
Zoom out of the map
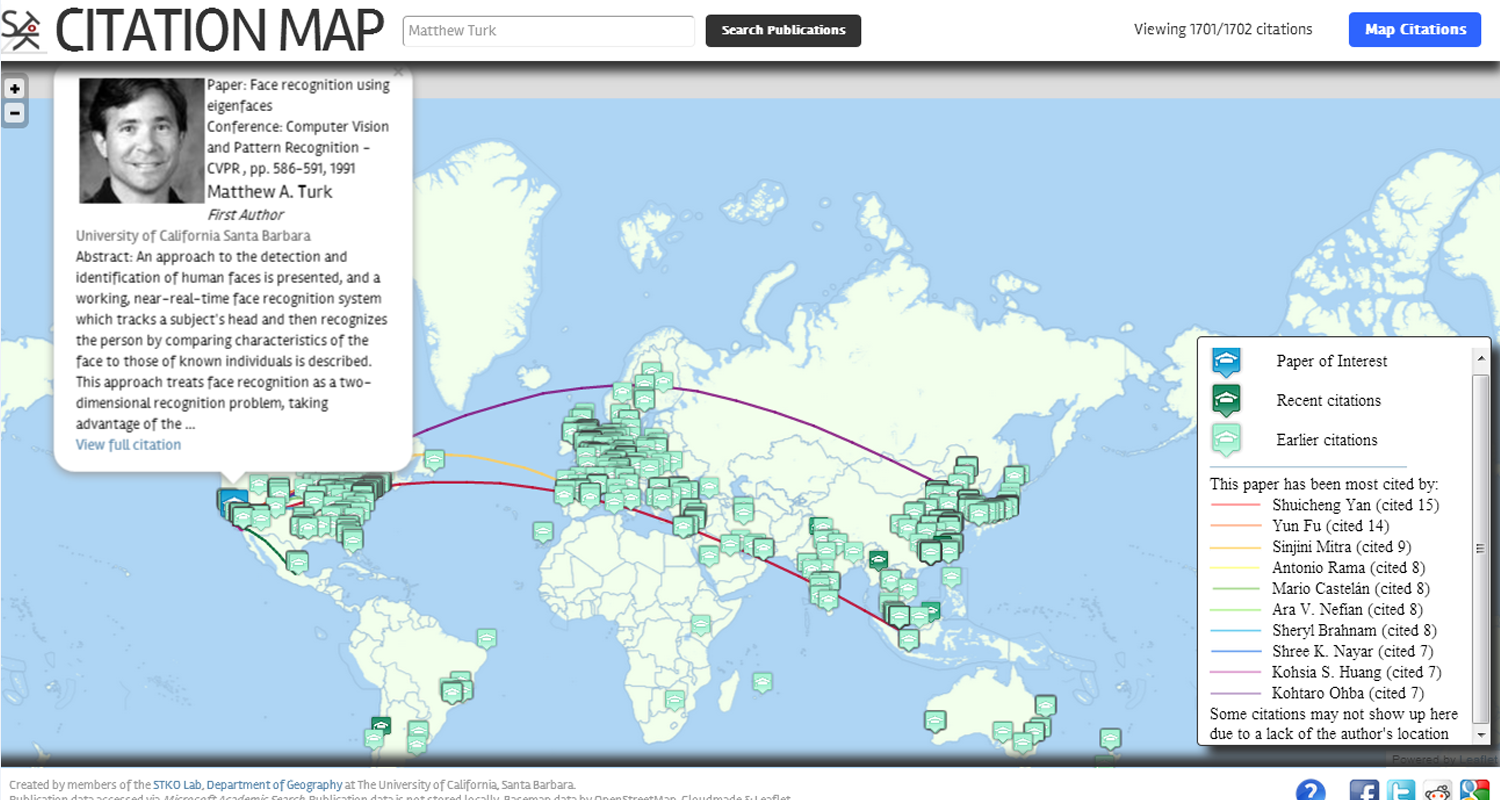tap(15, 113)
